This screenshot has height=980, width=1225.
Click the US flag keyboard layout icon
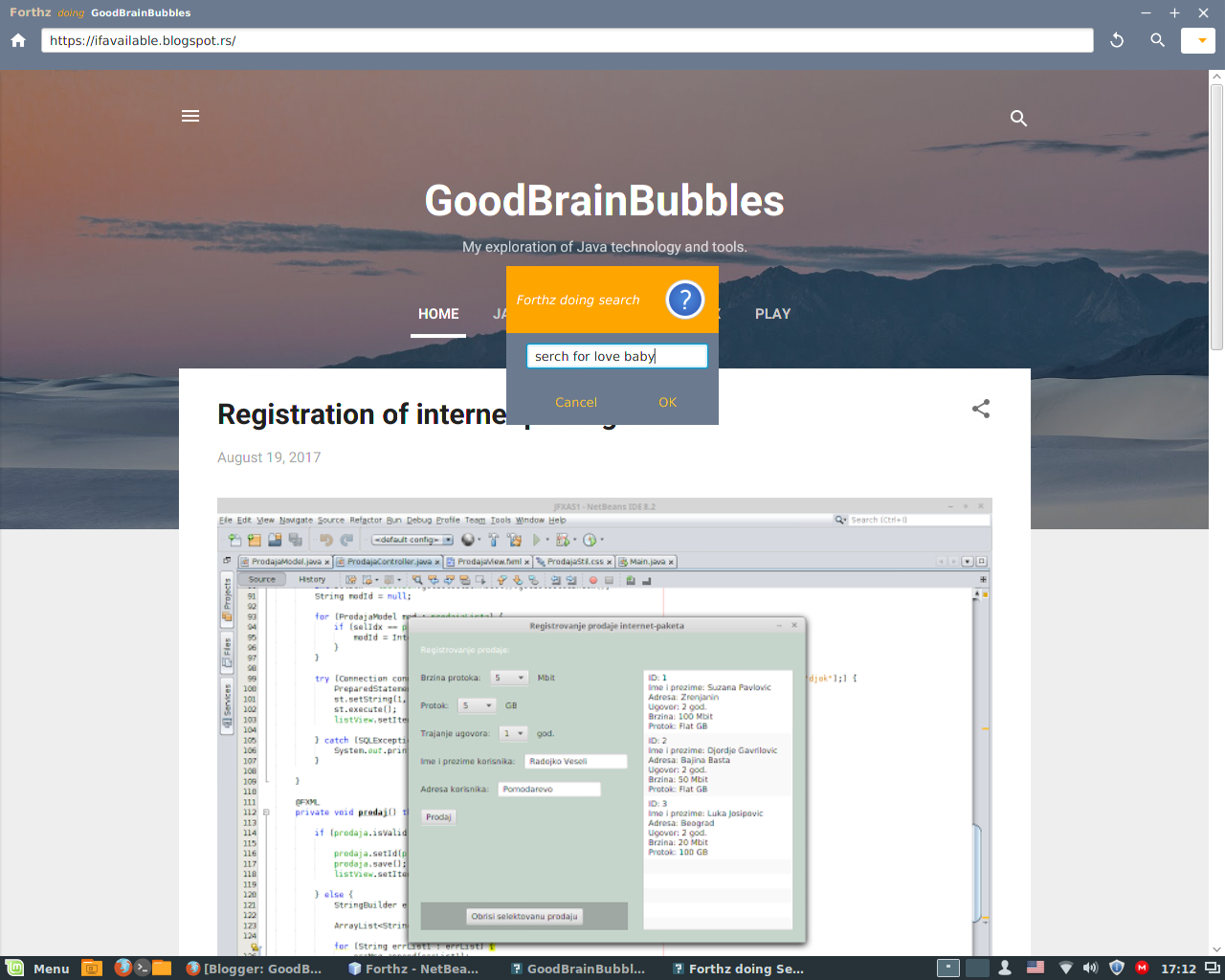(1036, 968)
